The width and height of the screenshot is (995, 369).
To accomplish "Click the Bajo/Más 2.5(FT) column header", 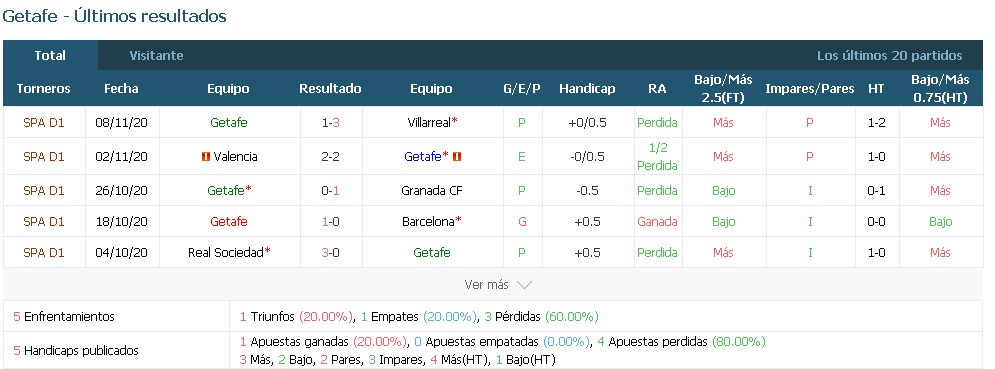I will click(x=723, y=88).
